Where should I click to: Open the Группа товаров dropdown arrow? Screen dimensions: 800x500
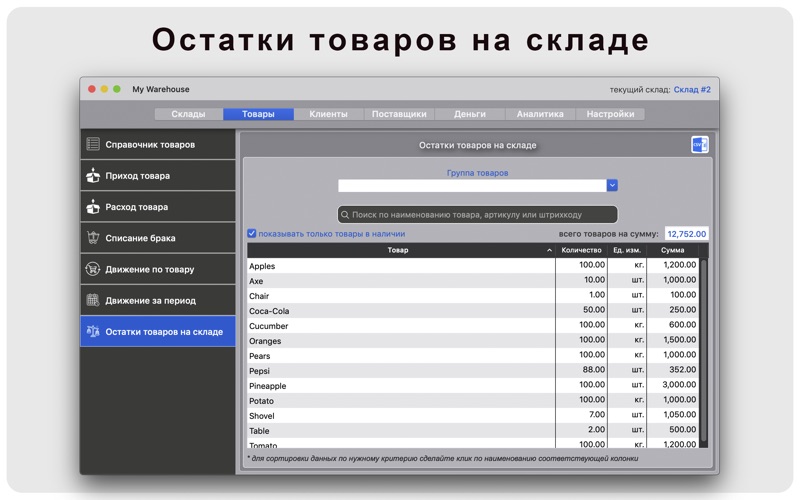[x=612, y=185]
